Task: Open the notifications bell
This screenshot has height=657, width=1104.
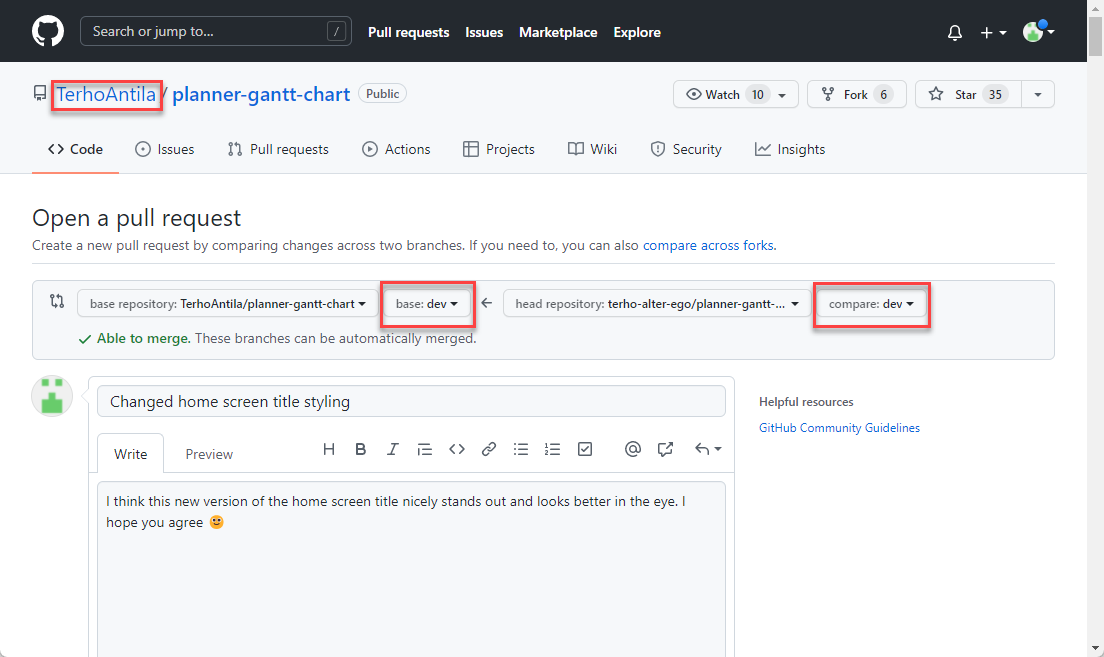Action: 955,33
